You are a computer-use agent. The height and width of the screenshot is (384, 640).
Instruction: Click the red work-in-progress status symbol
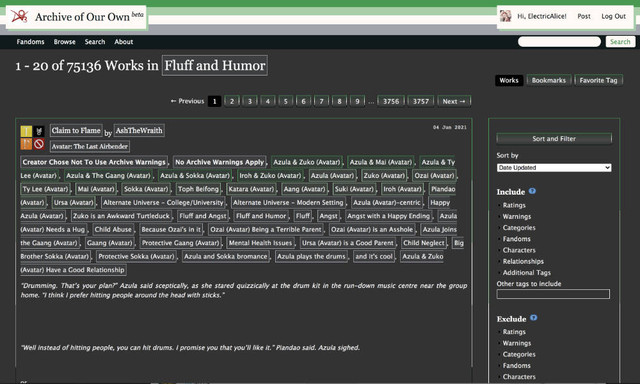(39, 144)
